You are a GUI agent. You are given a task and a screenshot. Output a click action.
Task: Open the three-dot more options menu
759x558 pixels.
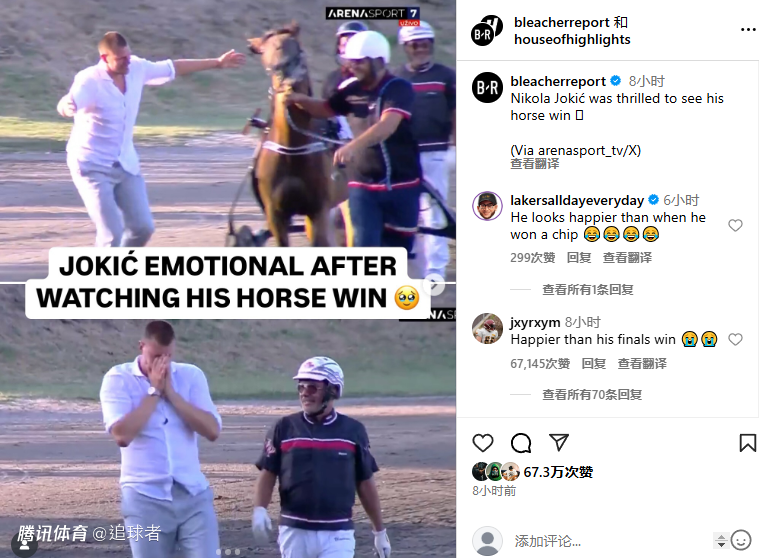(x=748, y=30)
